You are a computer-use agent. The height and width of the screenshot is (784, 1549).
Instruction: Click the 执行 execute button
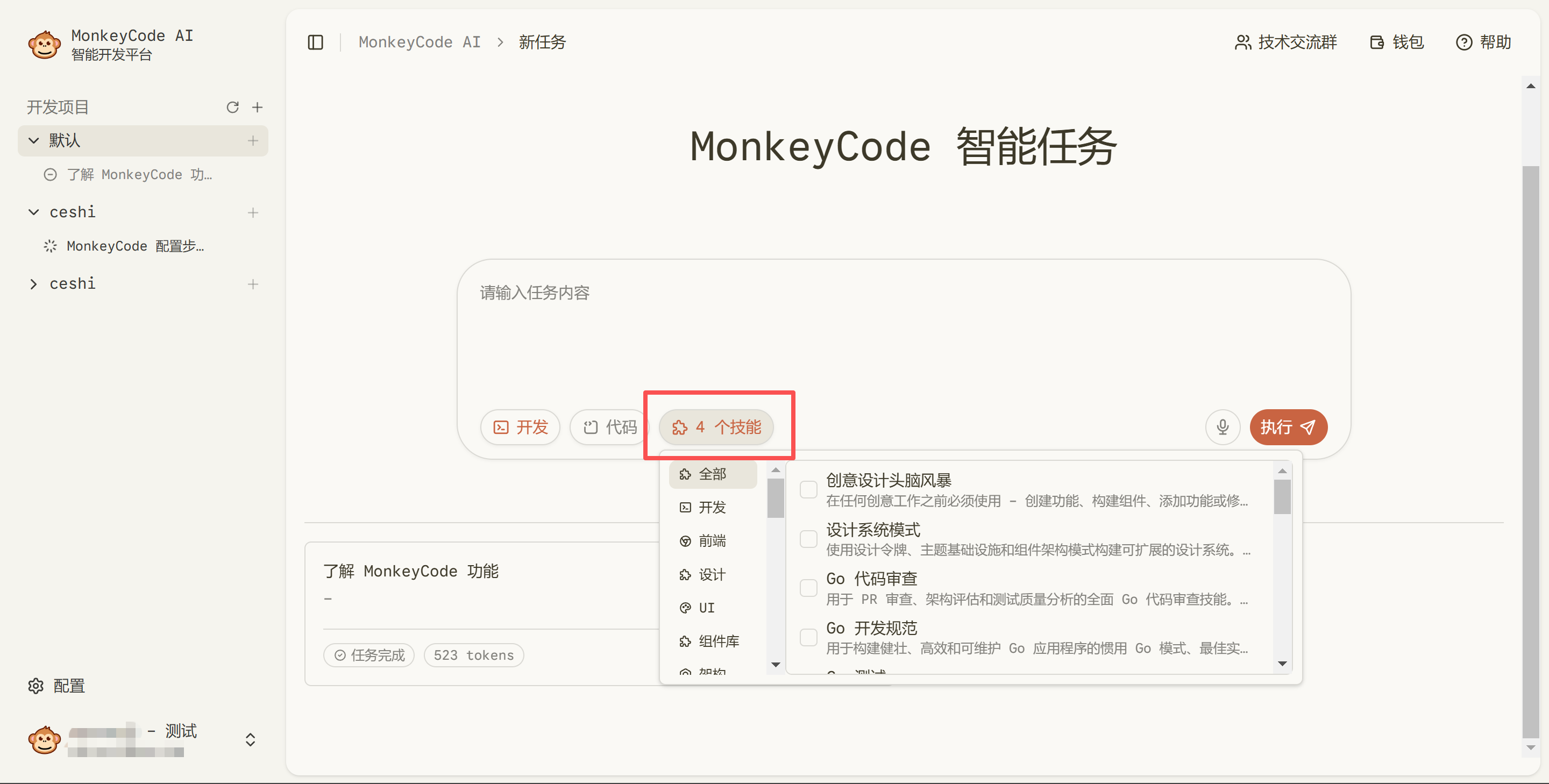(1288, 427)
